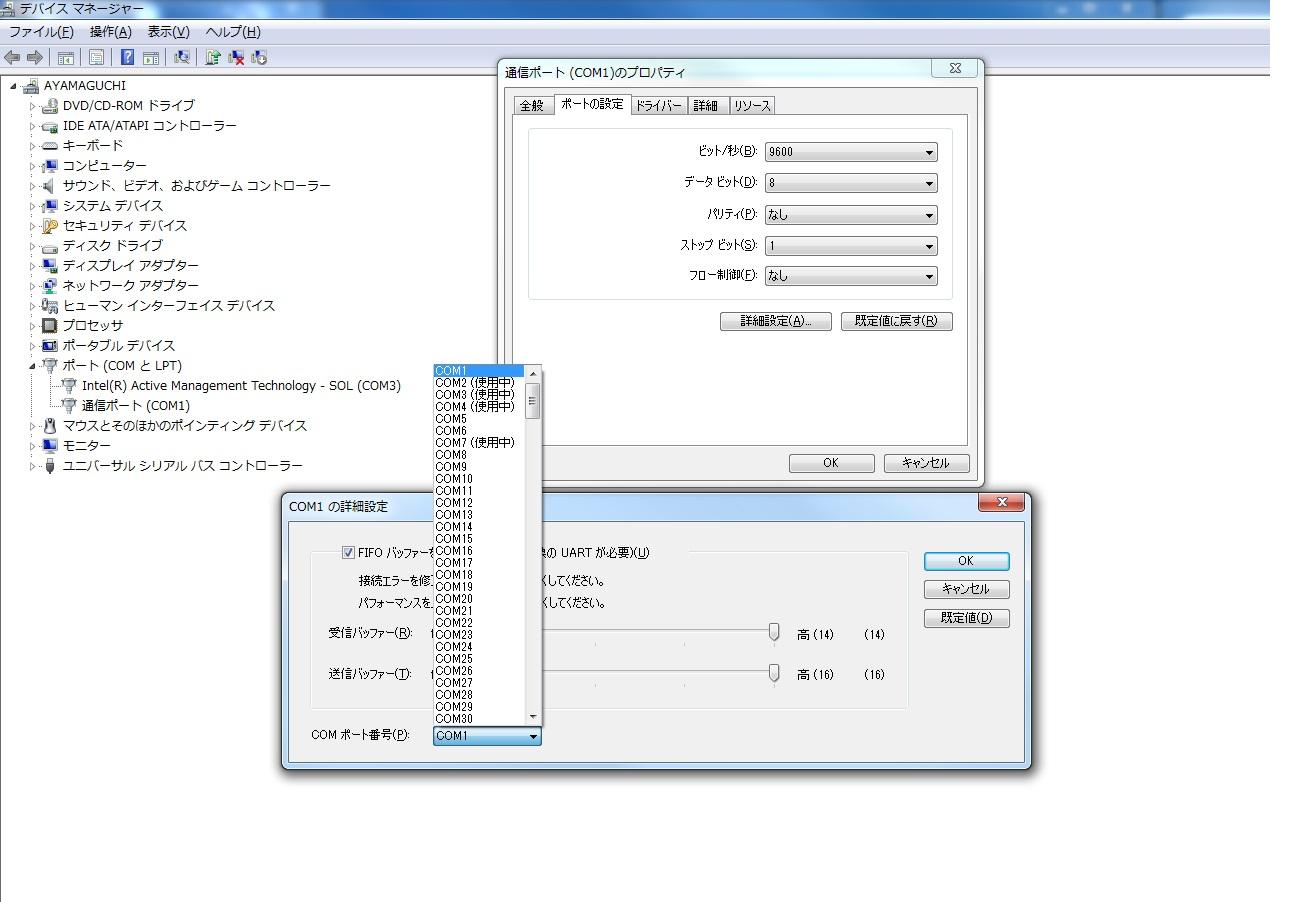Click the Back arrow in Device Manager toolbar

(12, 58)
